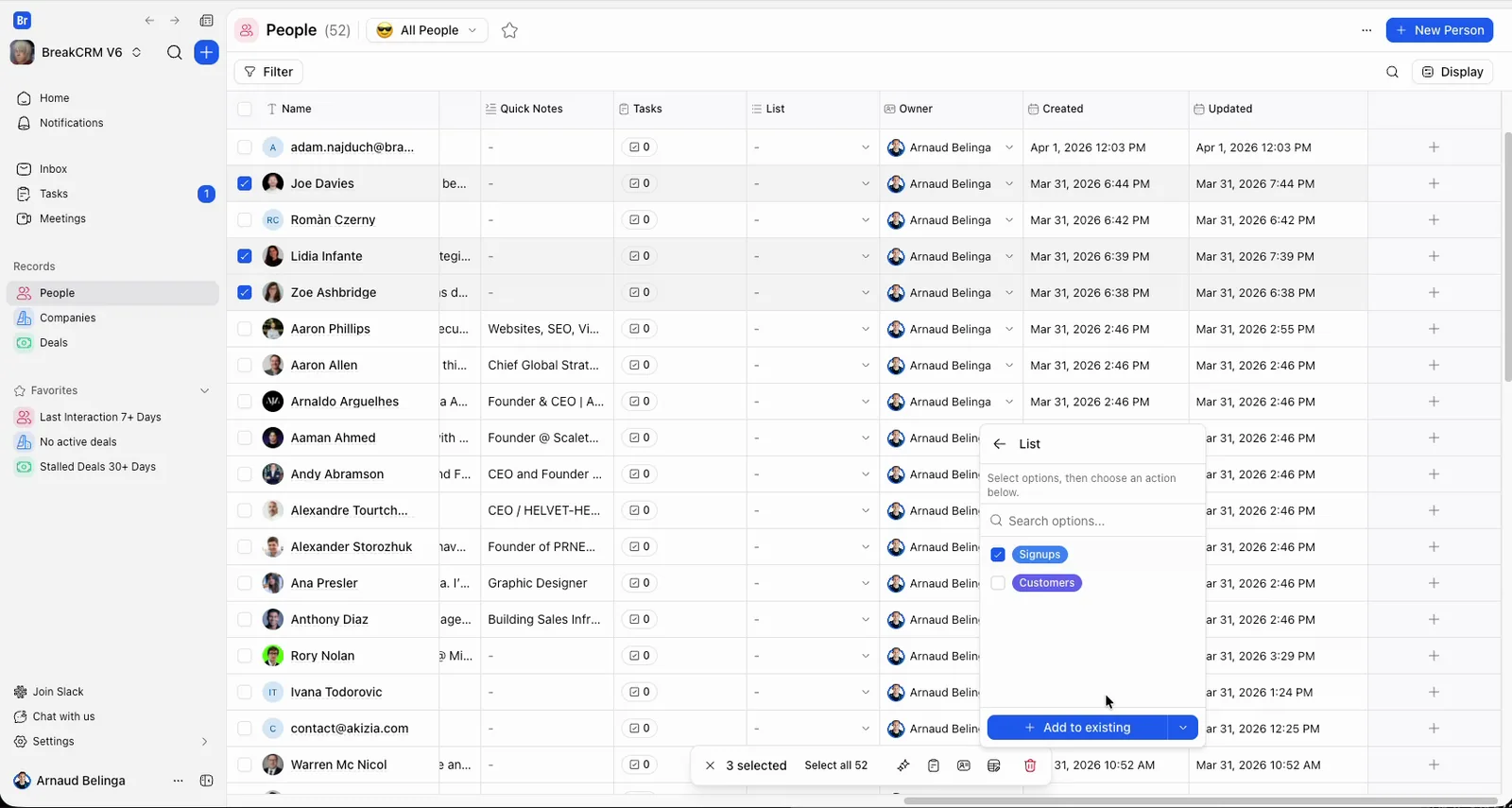Click the Search options field in List panel

1092,521
